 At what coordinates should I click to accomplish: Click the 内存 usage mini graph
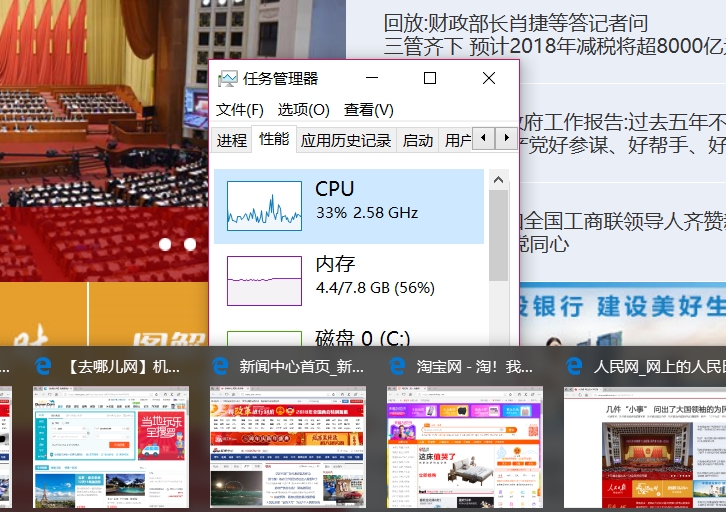click(x=264, y=280)
